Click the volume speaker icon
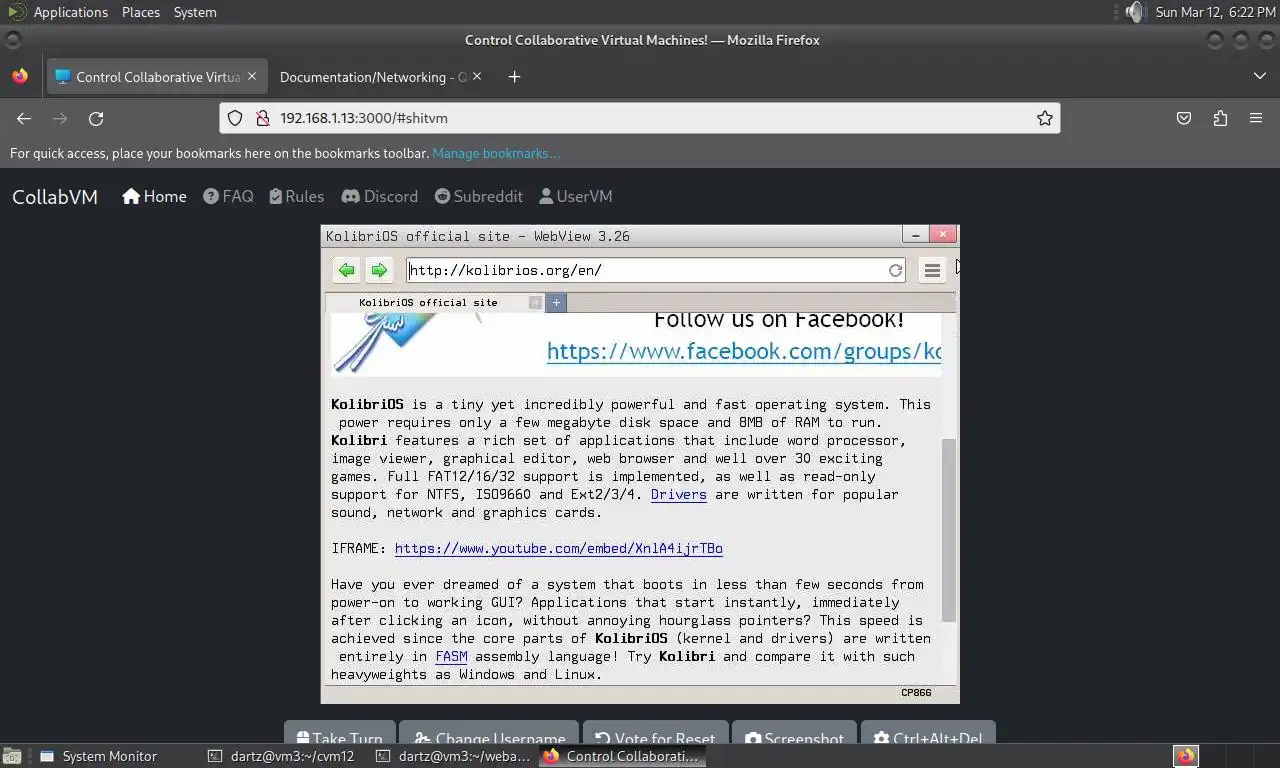Viewport: 1280px width, 768px height. (x=1133, y=12)
